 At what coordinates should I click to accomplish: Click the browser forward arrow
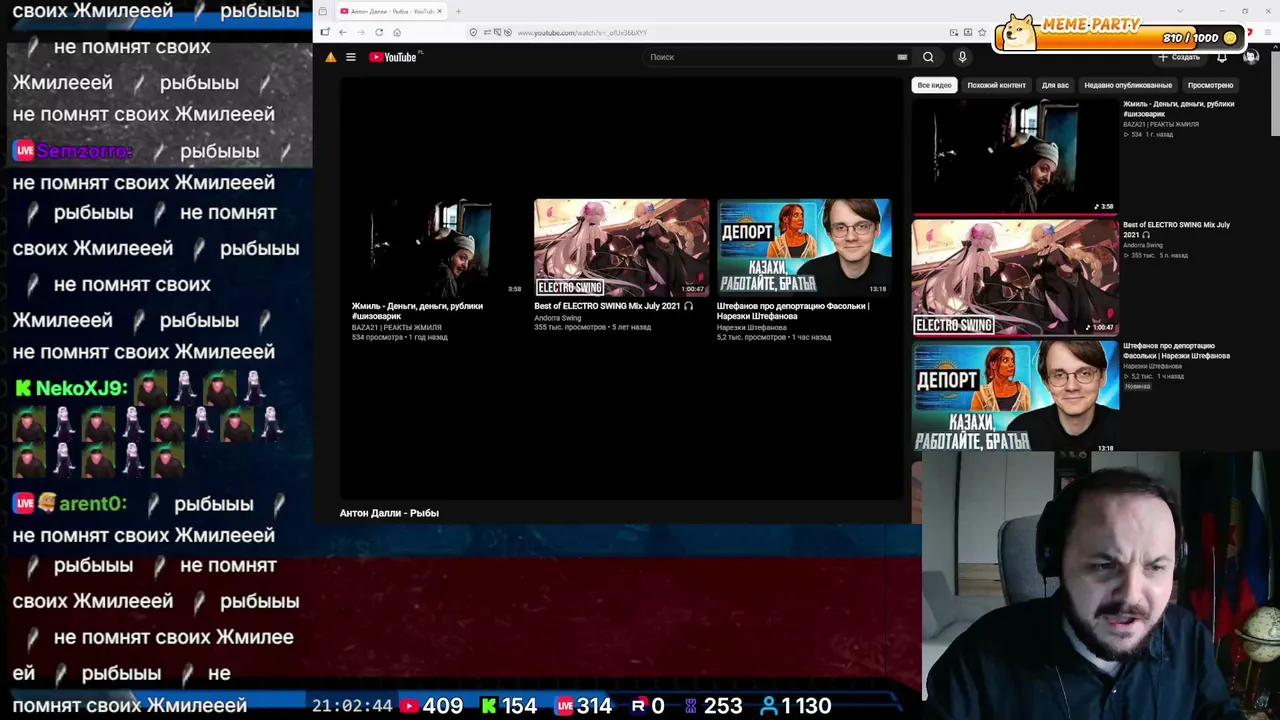pos(361,32)
